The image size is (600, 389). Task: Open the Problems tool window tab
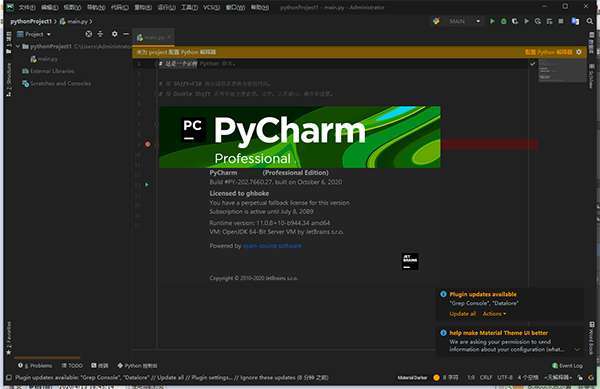click(35, 366)
